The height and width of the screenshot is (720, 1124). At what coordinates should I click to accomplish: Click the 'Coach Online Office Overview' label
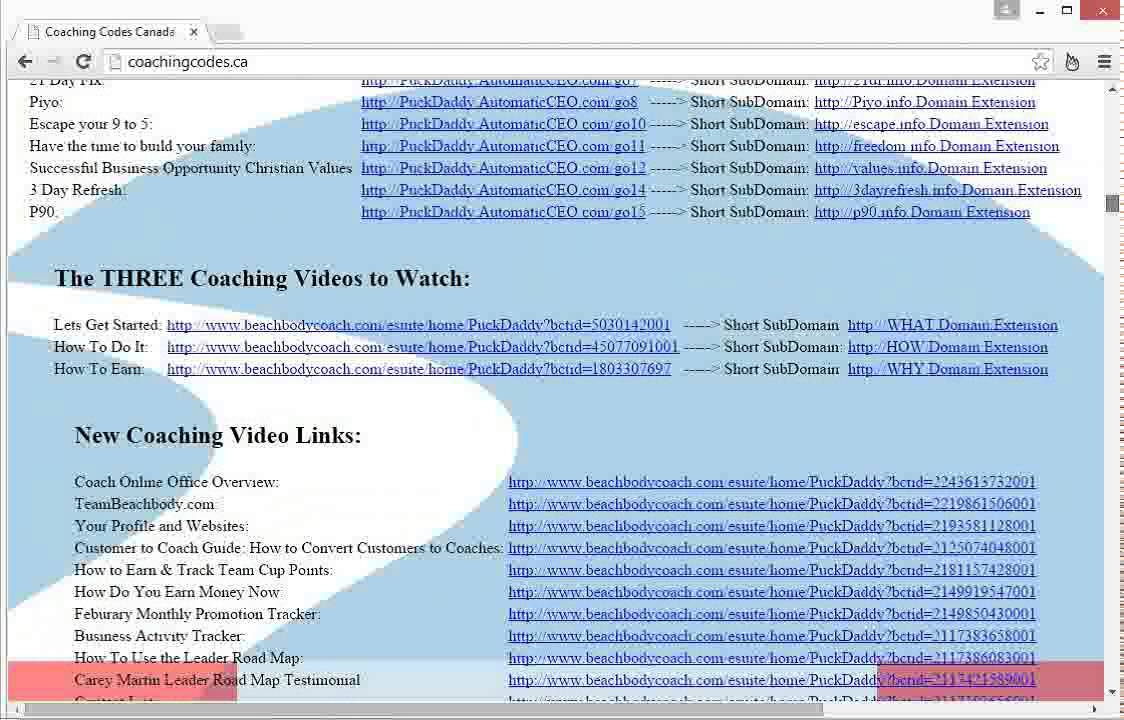pos(176,483)
